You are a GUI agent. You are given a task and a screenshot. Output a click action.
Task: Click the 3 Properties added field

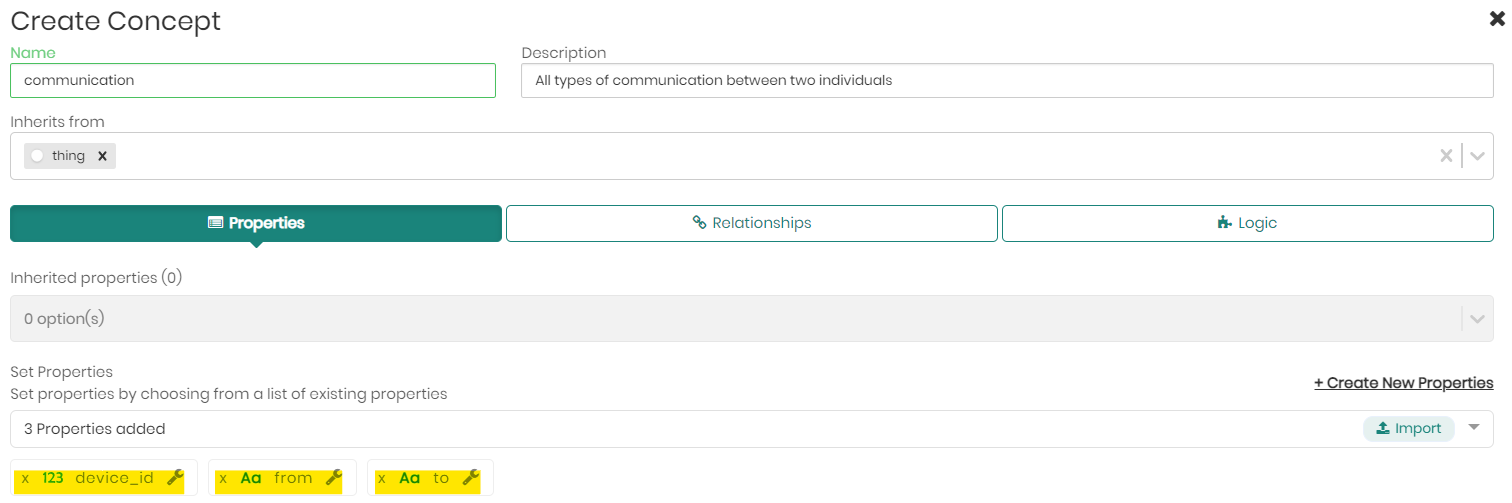(x=600, y=429)
